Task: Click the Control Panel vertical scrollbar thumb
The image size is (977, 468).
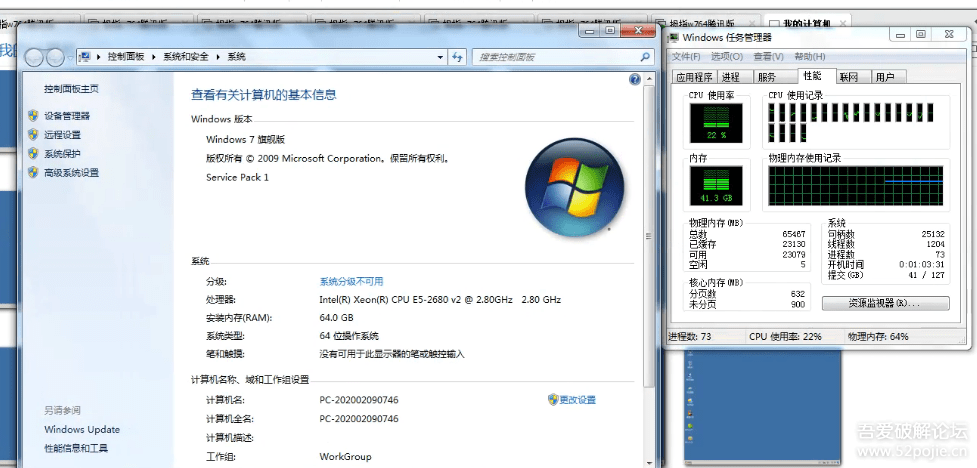Action: click(x=649, y=236)
